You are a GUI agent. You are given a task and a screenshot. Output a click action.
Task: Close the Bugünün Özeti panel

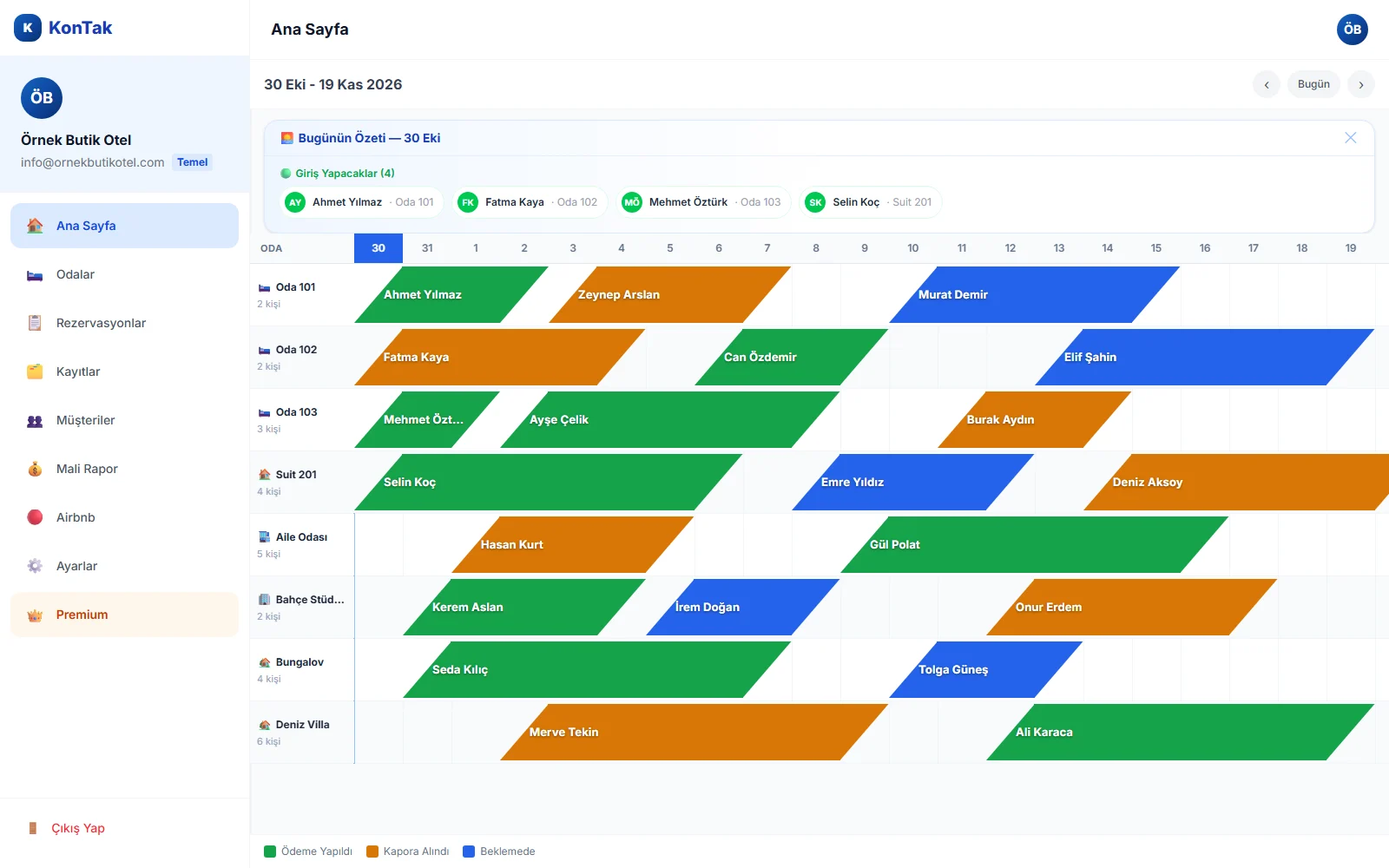(x=1351, y=138)
